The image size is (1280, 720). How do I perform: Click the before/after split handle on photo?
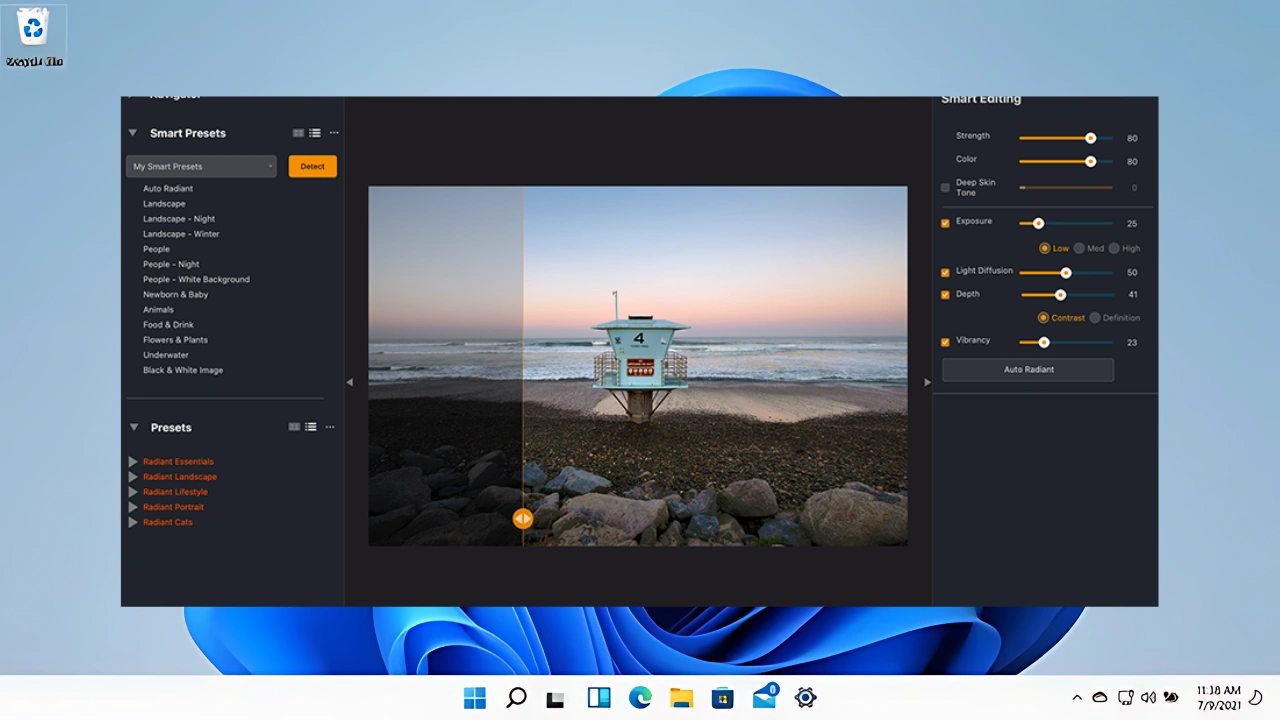click(x=522, y=518)
